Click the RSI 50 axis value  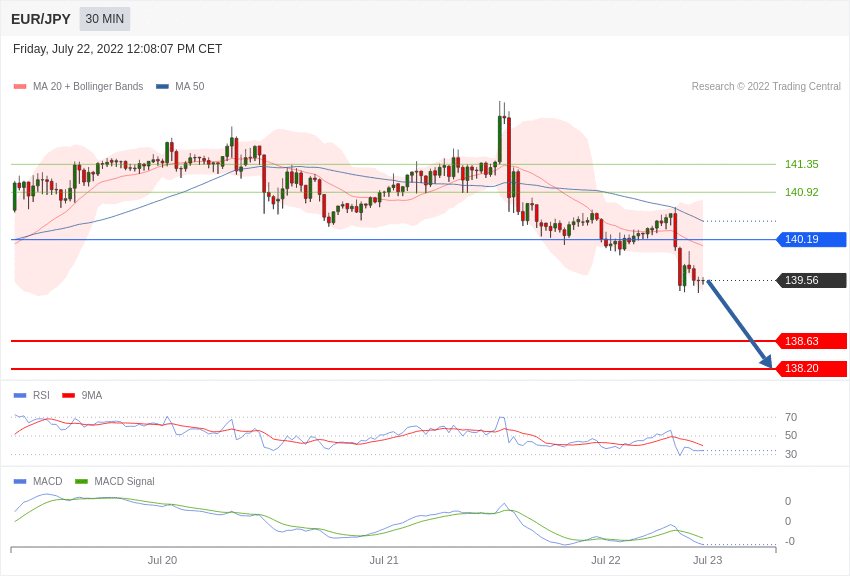791,435
